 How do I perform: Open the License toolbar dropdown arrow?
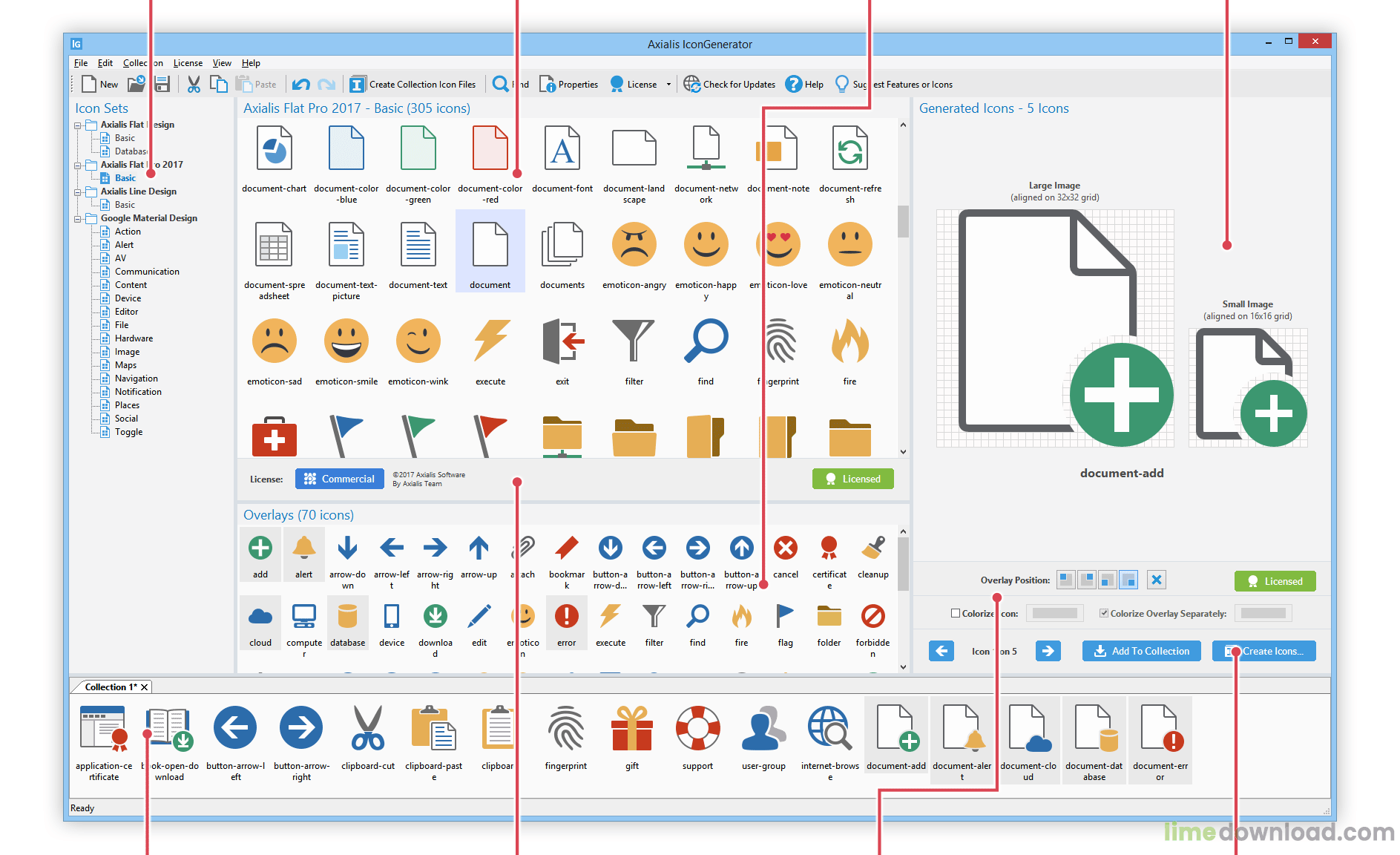668,85
